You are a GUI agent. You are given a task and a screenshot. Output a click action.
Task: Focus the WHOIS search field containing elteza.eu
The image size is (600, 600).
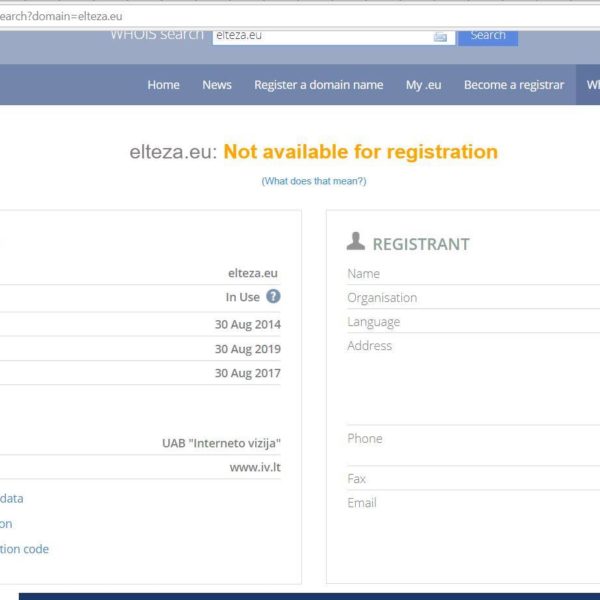click(x=320, y=36)
